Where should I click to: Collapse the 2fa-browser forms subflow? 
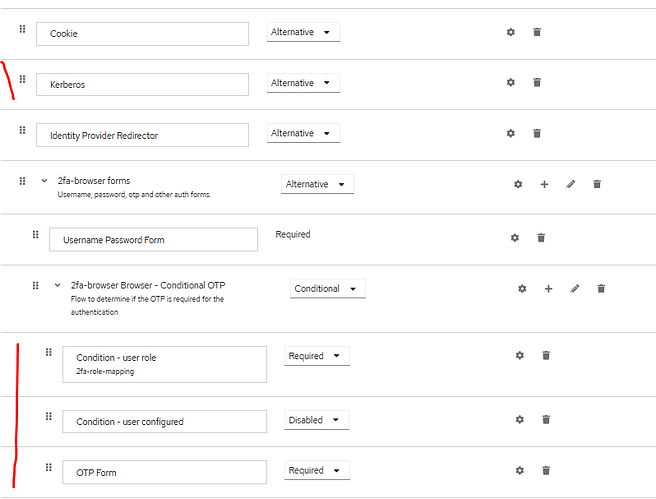tap(45, 181)
